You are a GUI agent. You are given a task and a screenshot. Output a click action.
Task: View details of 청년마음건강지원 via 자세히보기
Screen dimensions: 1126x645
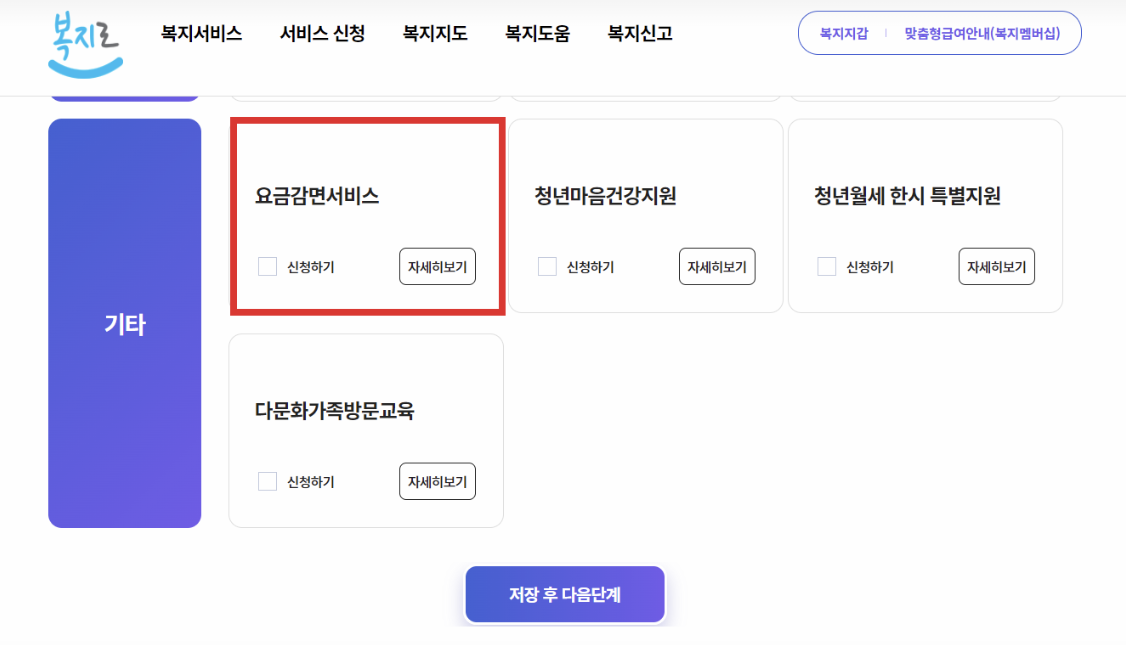pyautogui.click(x=717, y=266)
